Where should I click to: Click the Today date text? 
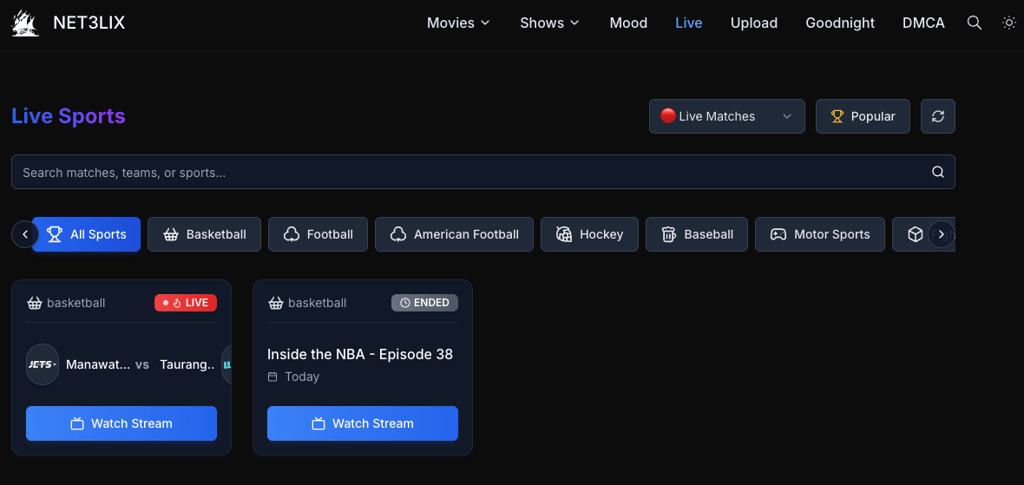point(302,377)
